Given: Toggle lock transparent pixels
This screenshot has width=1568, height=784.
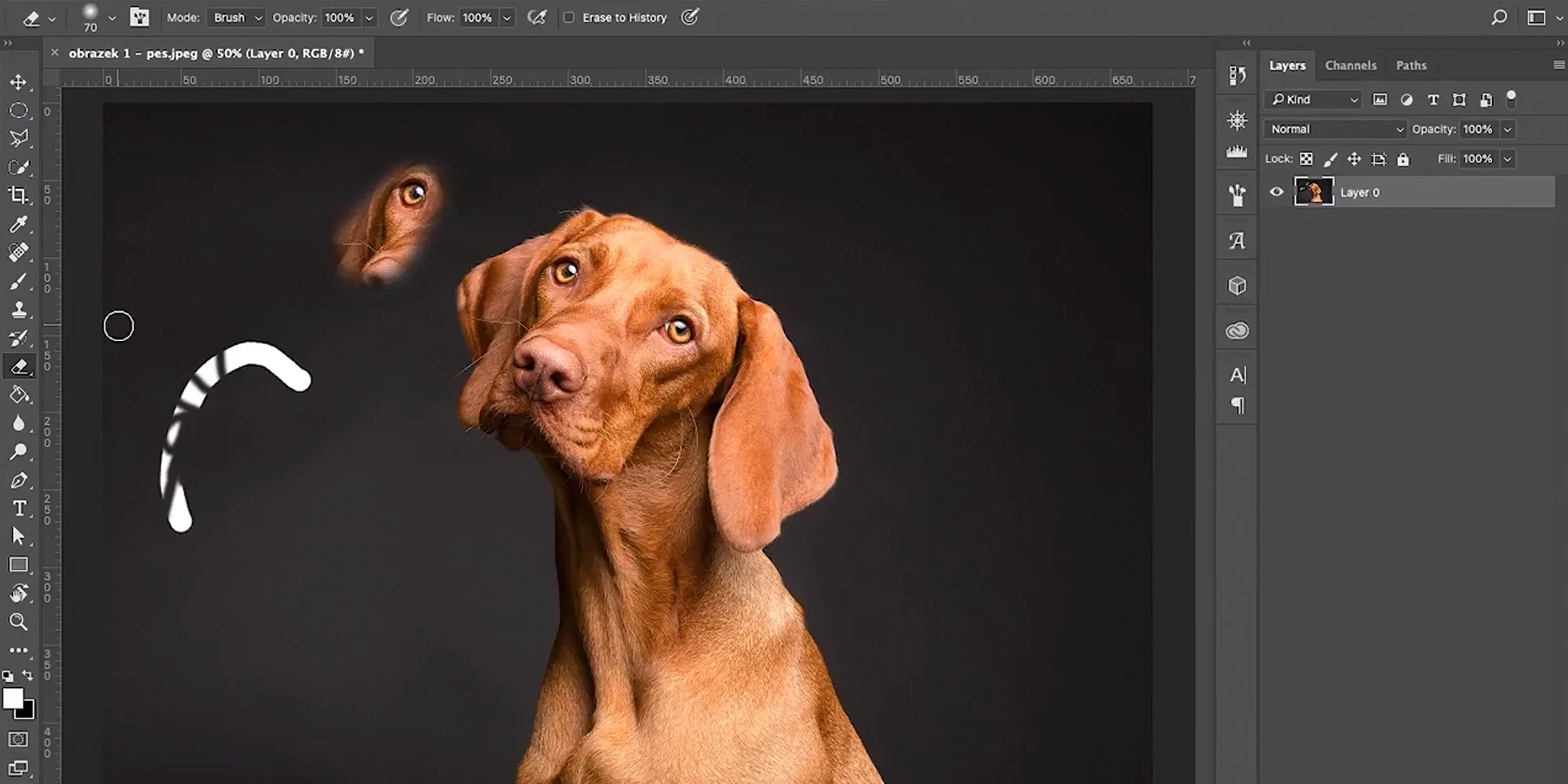Looking at the screenshot, I should (1306, 159).
